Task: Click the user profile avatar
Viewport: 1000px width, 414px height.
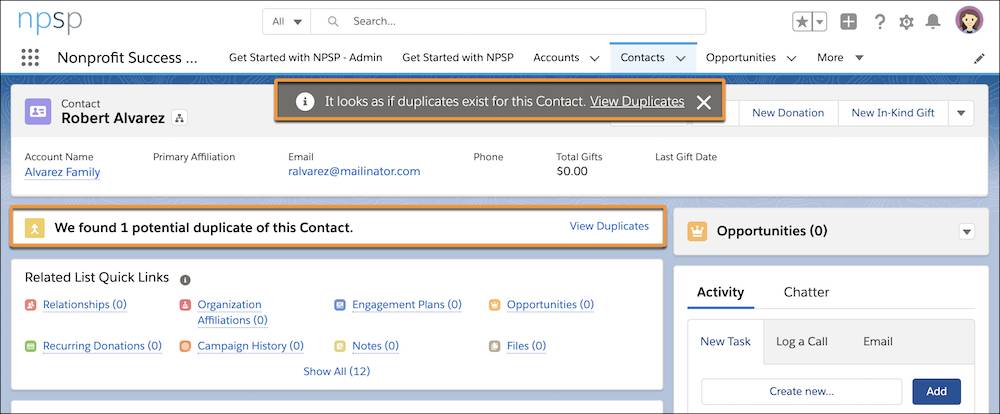Action: 969,20
